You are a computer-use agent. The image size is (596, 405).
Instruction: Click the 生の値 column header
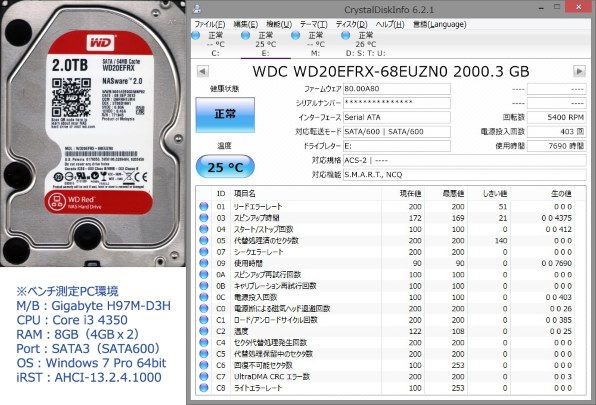(x=561, y=194)
